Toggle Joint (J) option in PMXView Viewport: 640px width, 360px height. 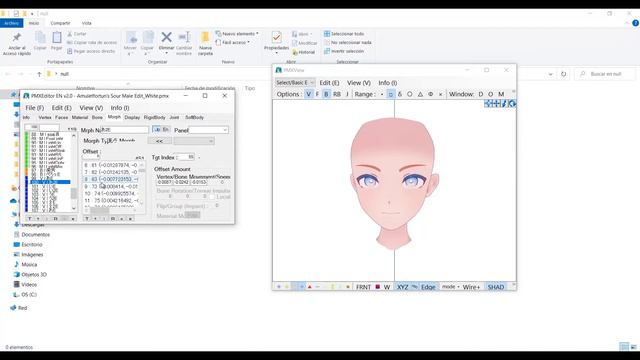point(347,94)
